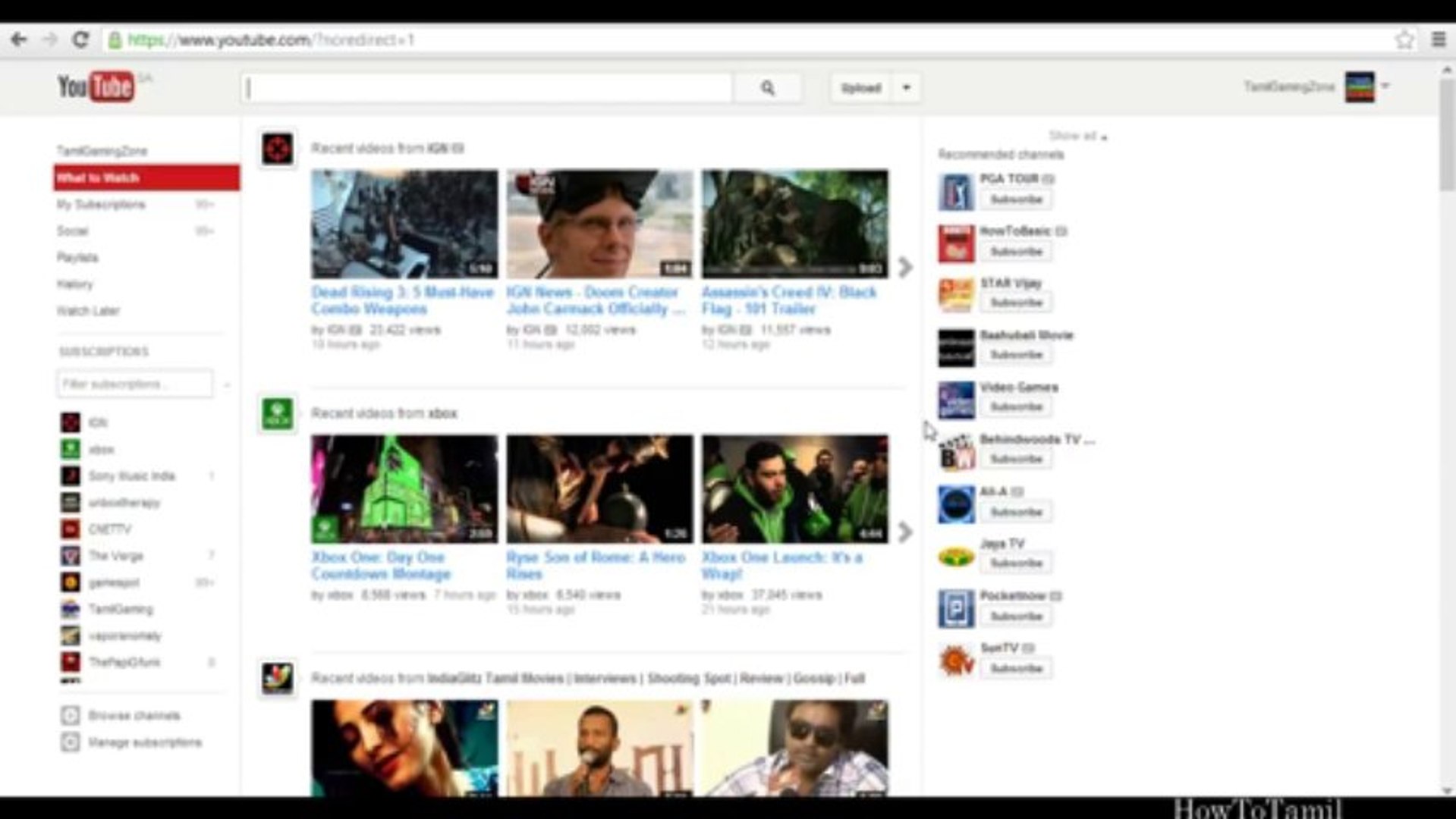This screenshot has height=819, width=1456.
Task: Bookmark this page with the star icon
Action: (1404, 39)
